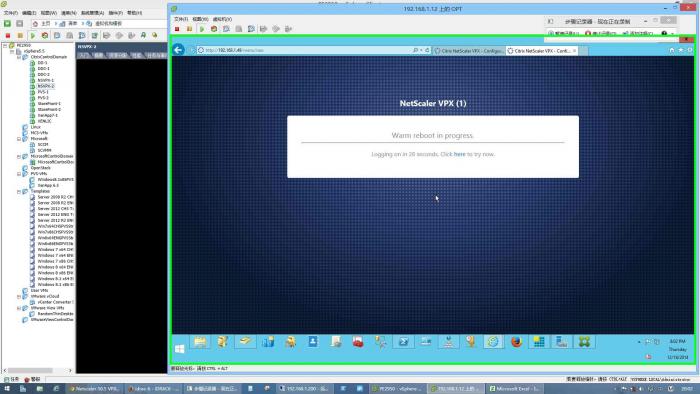
Task: Click home icon in vSphere navigation bar
Action: (x=35, y=23)
